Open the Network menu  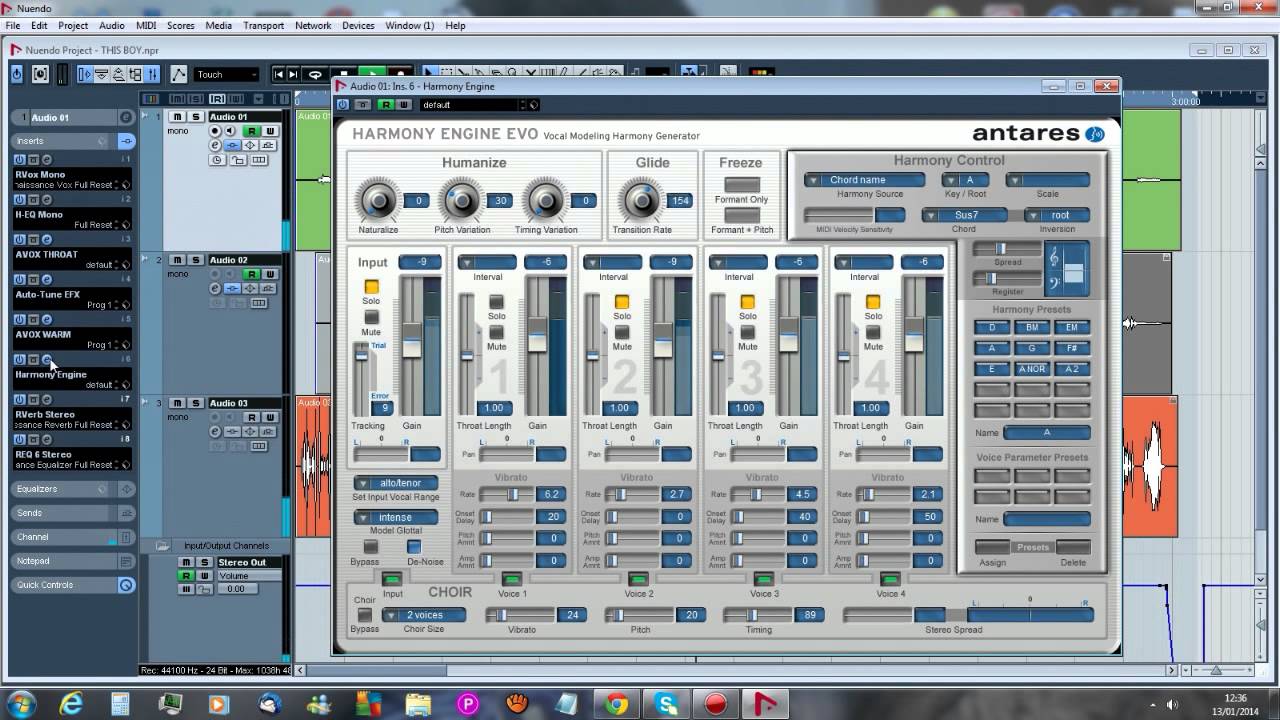click(x=313, y=25)
